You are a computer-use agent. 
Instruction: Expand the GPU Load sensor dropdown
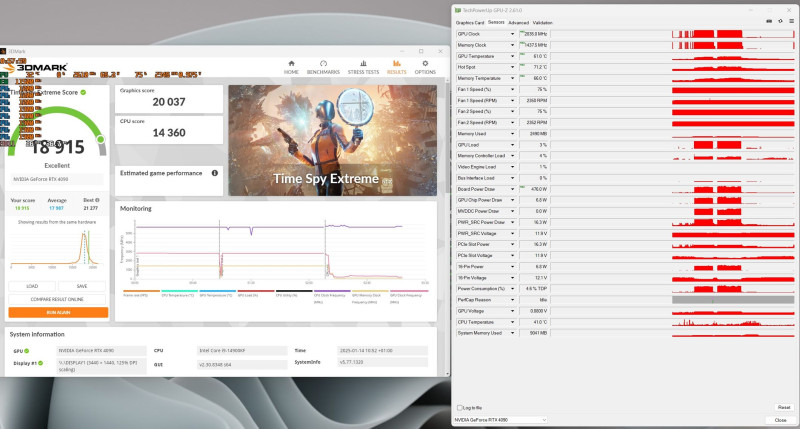tap(512, 145)
